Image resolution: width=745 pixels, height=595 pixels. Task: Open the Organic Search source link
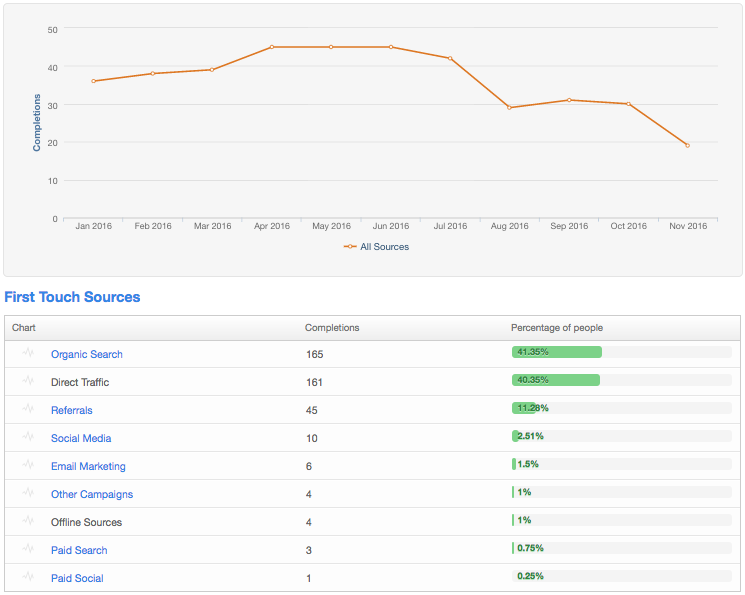pos(87,354)
